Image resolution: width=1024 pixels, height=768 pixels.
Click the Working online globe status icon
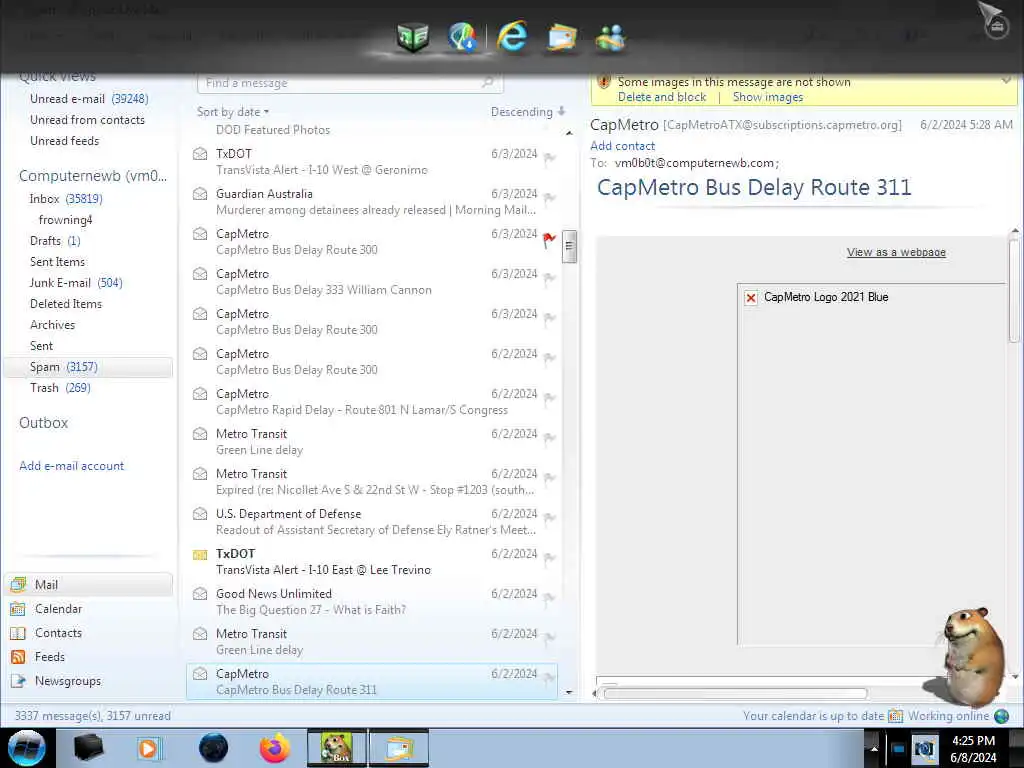pos(1001,716)
